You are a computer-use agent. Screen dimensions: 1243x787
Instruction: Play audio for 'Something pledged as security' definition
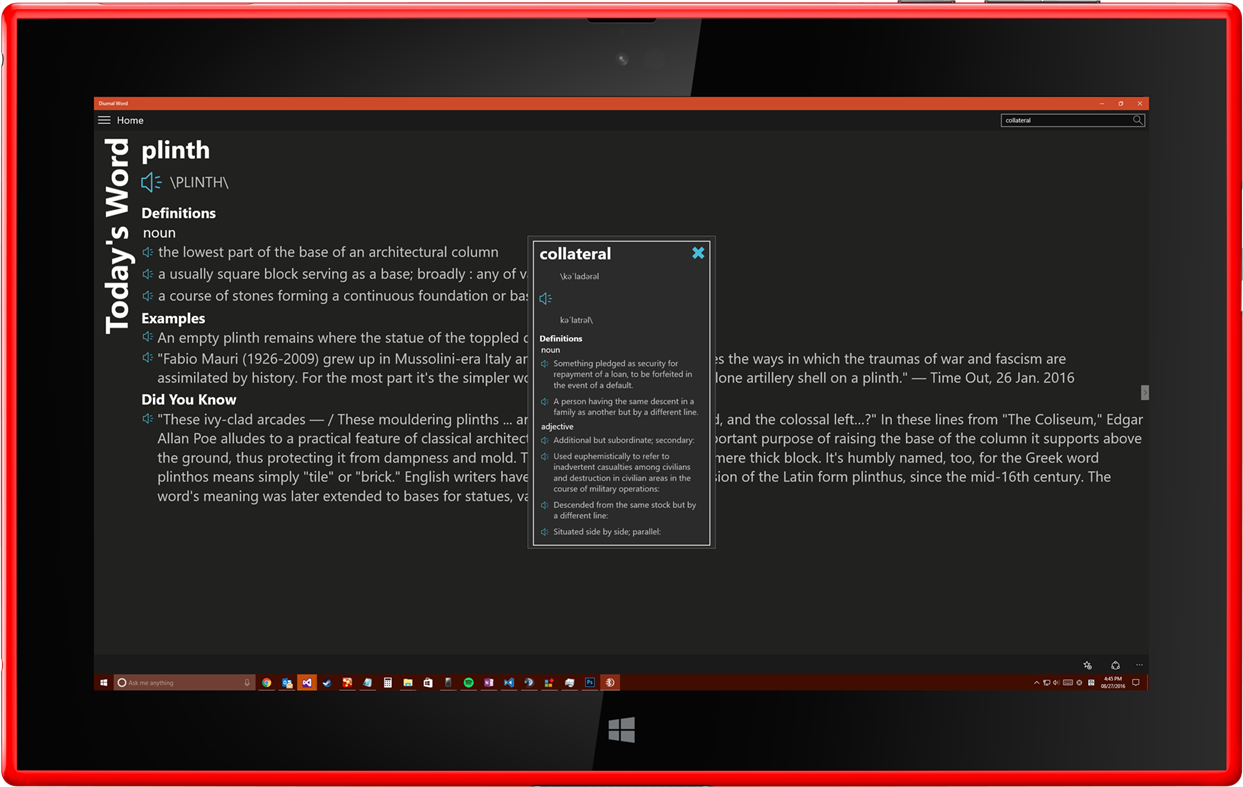544,364
